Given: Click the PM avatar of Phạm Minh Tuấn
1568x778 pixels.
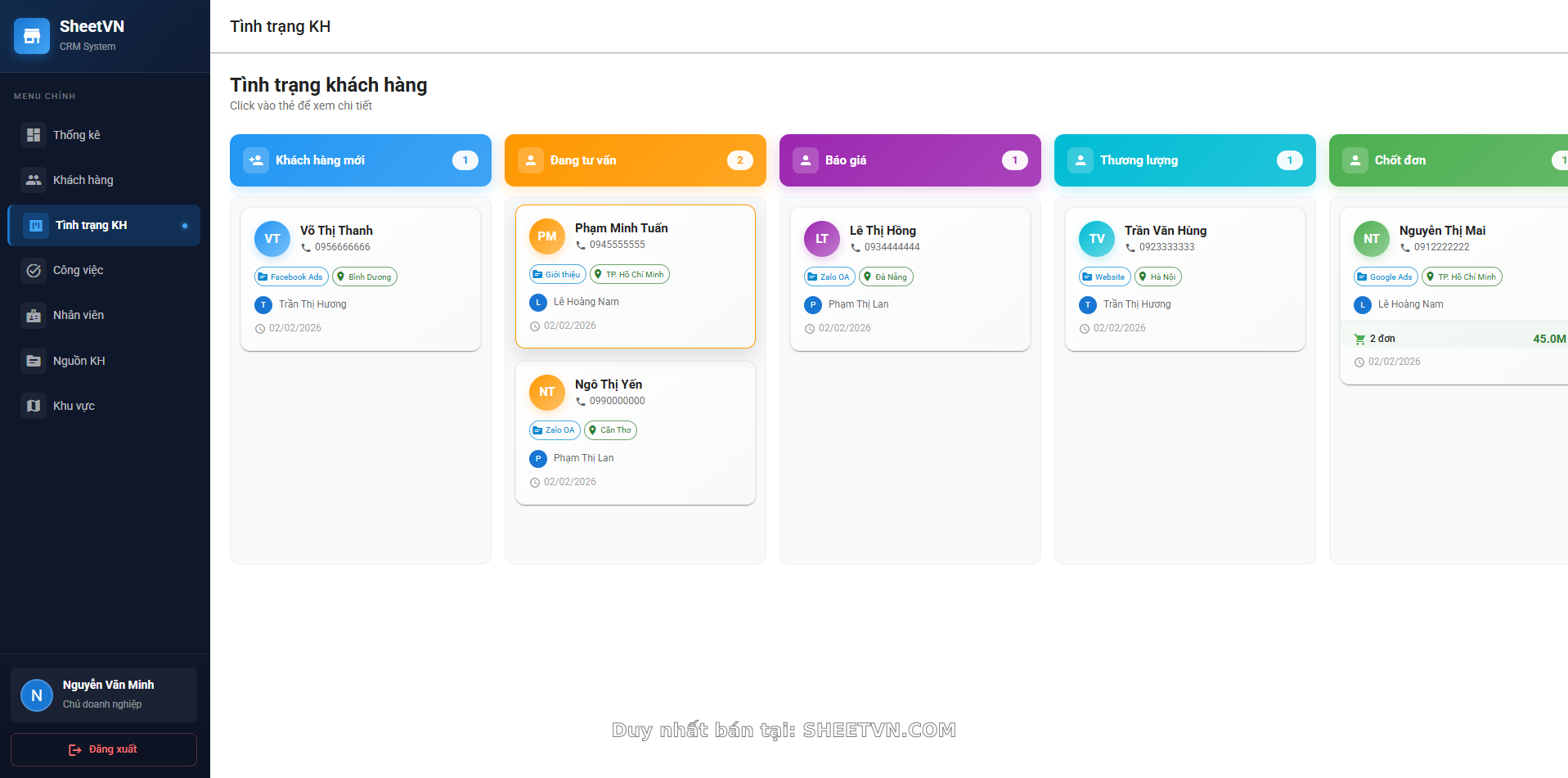Looking at the screenshot, I should (x=547, y=236).
